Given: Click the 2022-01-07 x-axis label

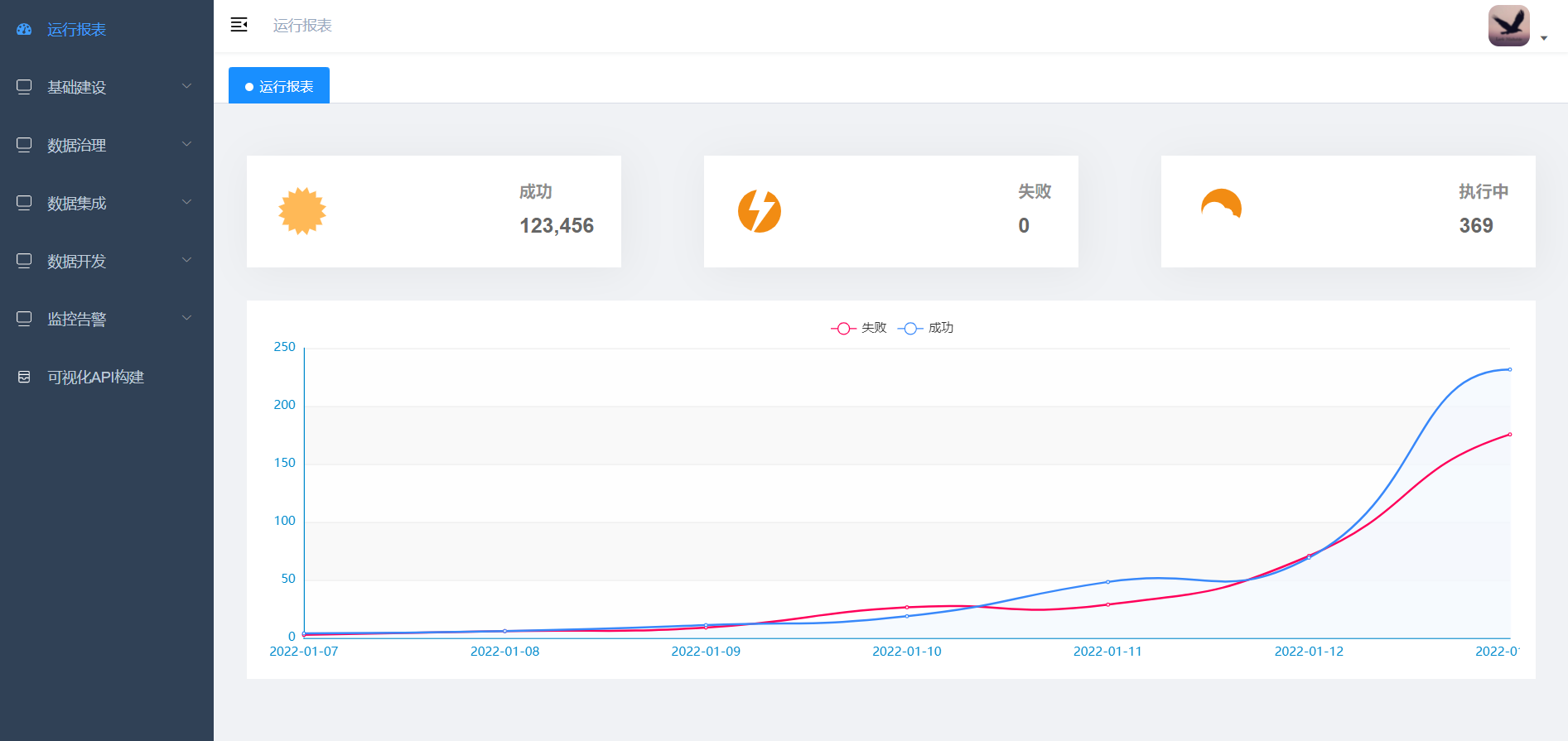Looking at the screenshot, I should (304, 652).
